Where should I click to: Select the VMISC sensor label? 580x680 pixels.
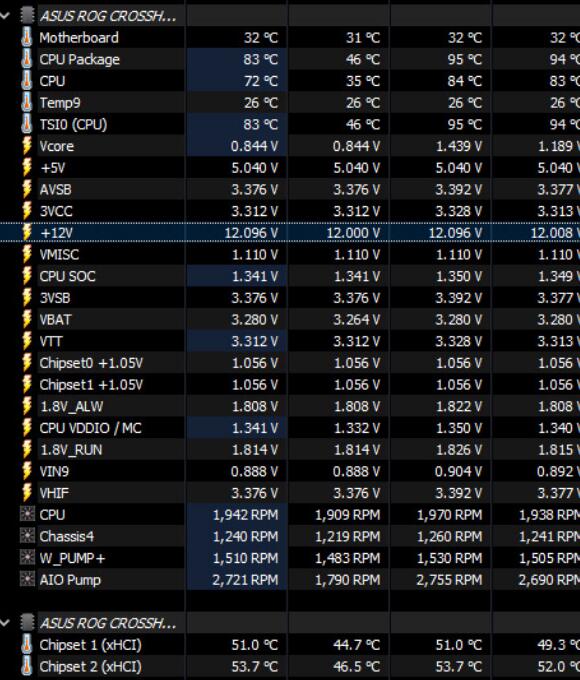pyautogui.click(x=59, y=255)
